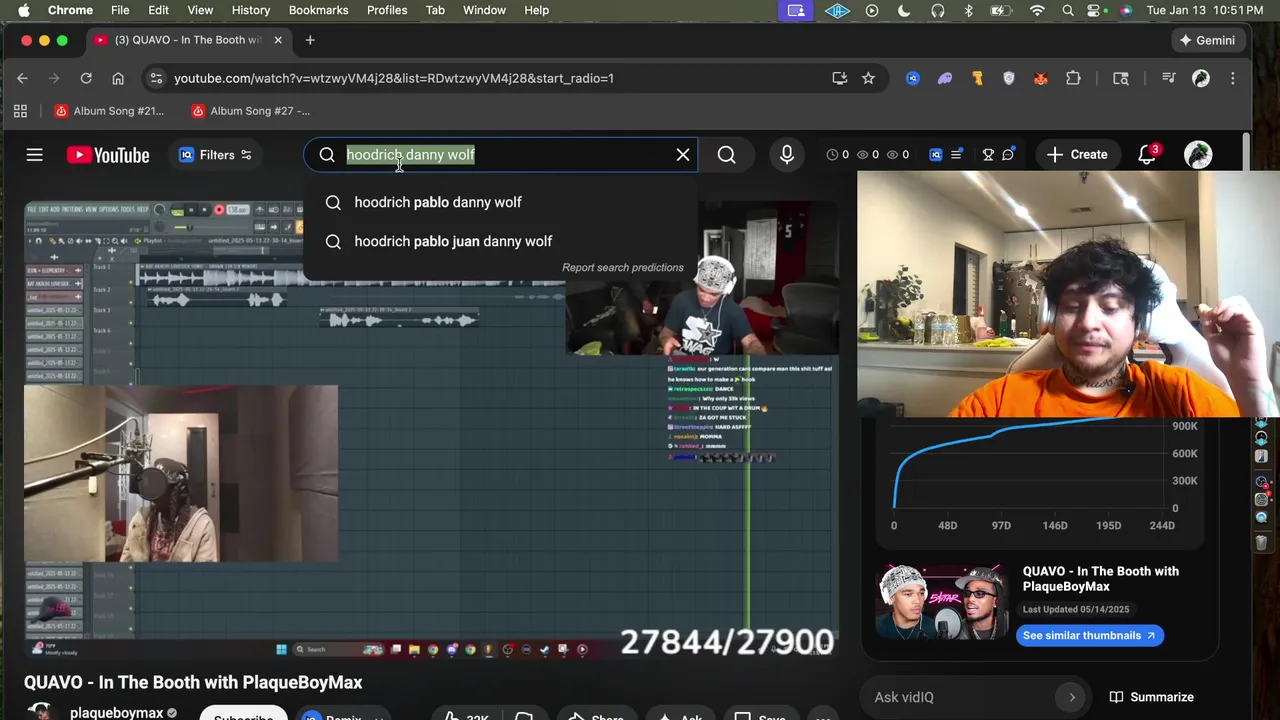Submit Ask vidIQ with the arrow button
The image size is (1280, 720).
tap(1072, 697)
